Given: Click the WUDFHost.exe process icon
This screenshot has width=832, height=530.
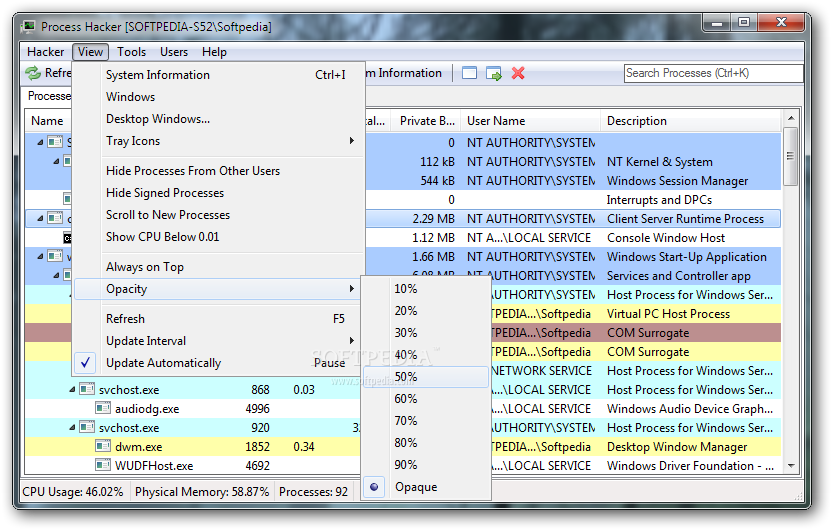Looking at the screenshot, I should 103,465.
